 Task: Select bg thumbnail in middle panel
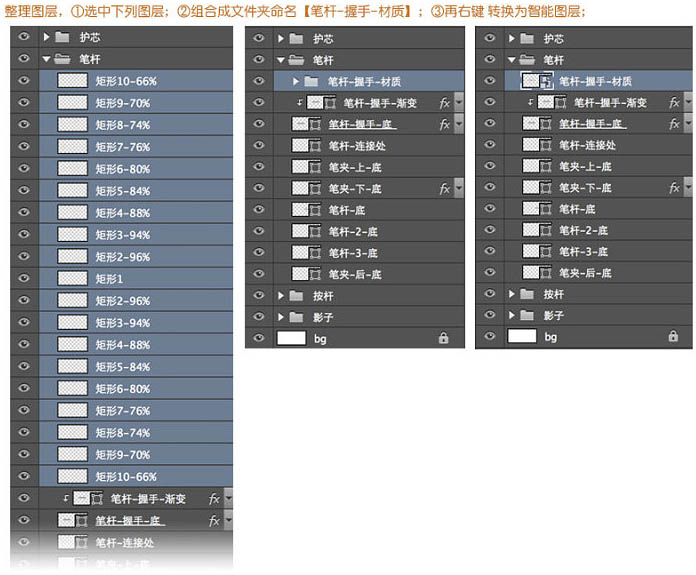(x=291, y=338)
